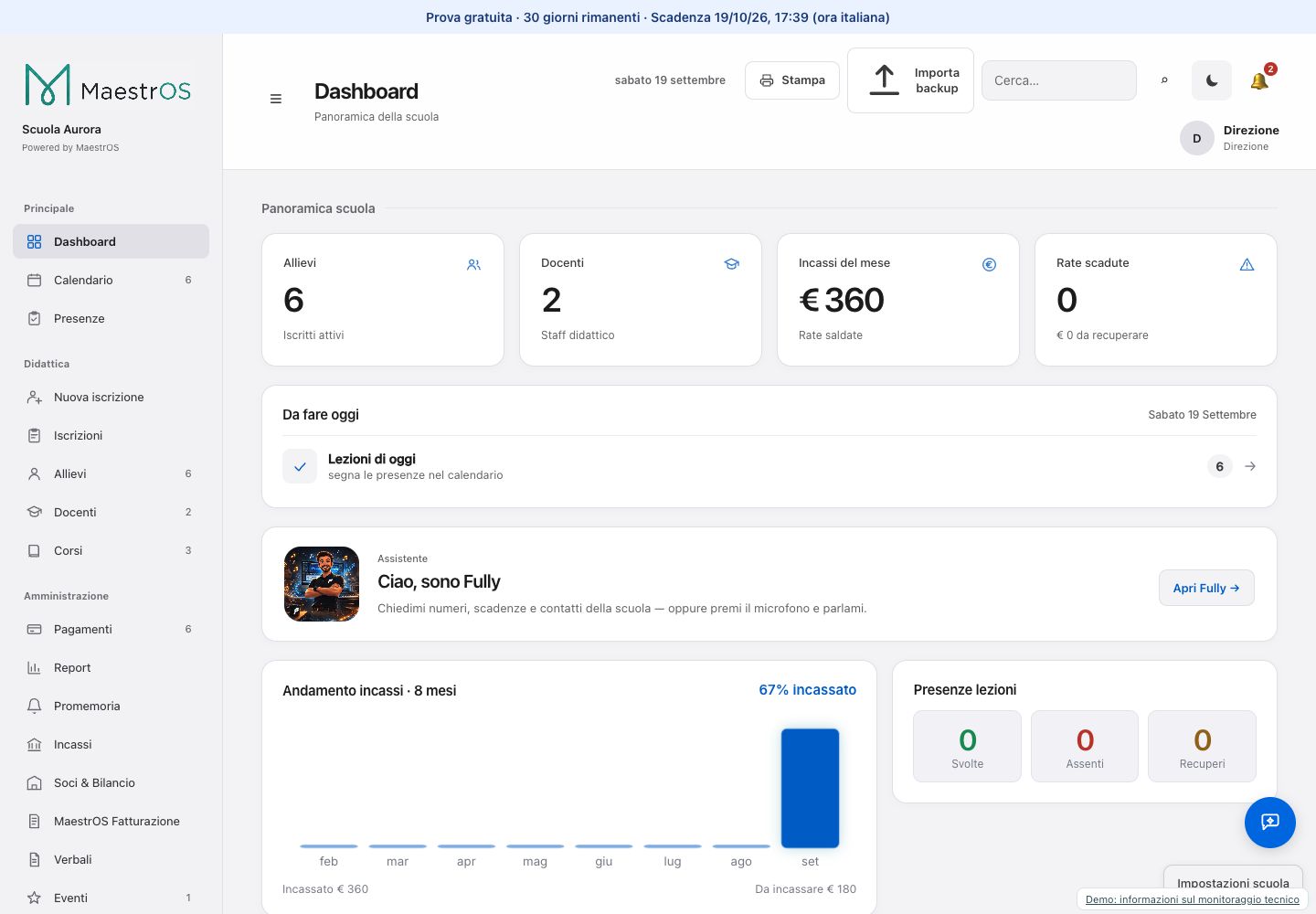
Task: Click the ago bar in incassi chart
Action: pyautogui.click(x=741, y=846)
